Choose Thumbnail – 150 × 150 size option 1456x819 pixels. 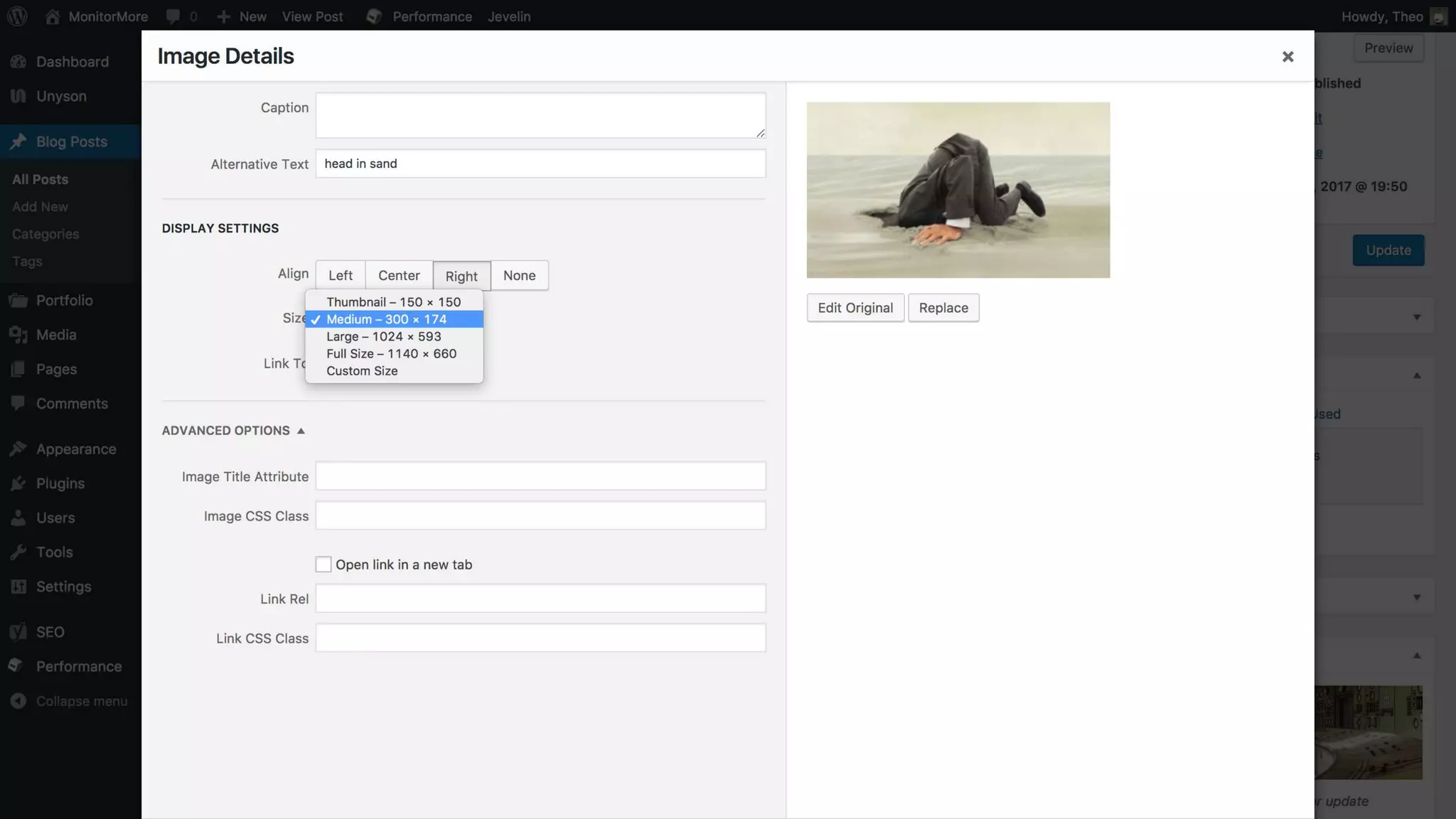coord(393,302)
